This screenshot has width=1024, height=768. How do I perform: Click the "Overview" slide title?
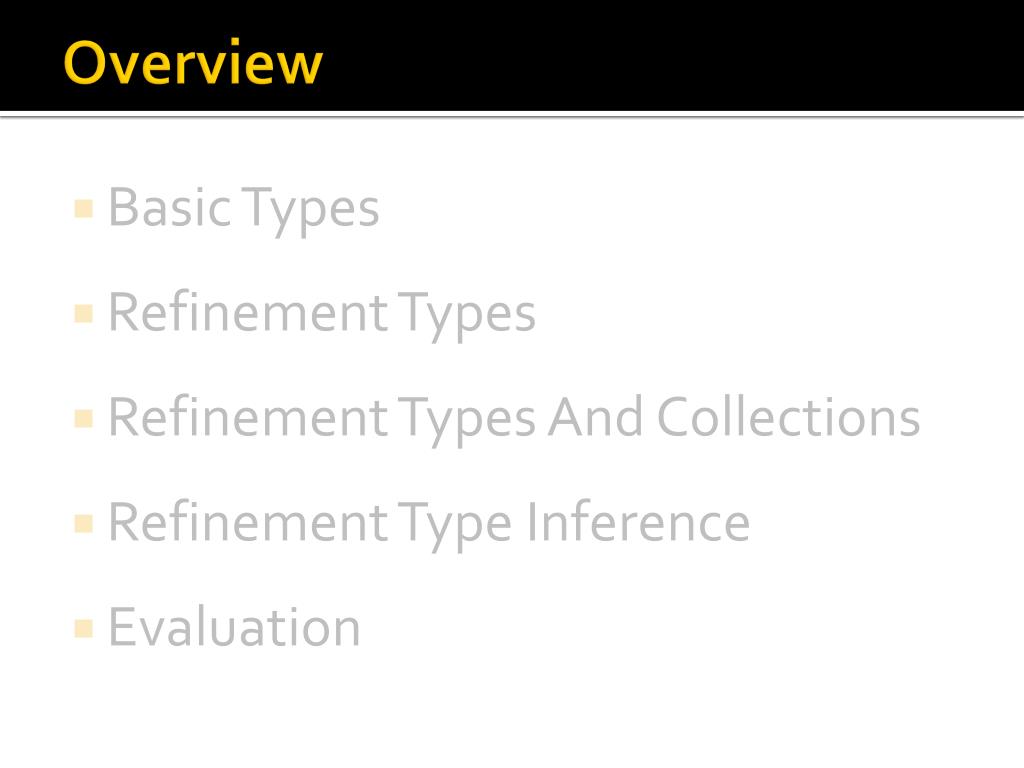coord(193,63)
